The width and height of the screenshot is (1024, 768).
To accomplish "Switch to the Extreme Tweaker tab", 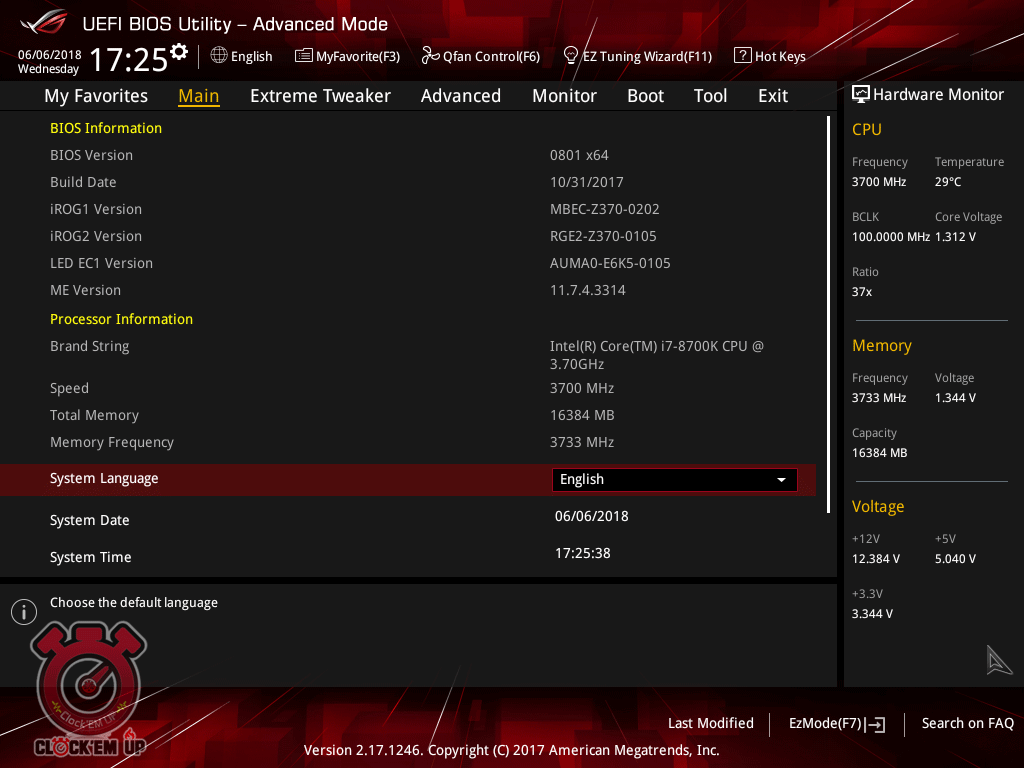I will (x=320, y=96).
